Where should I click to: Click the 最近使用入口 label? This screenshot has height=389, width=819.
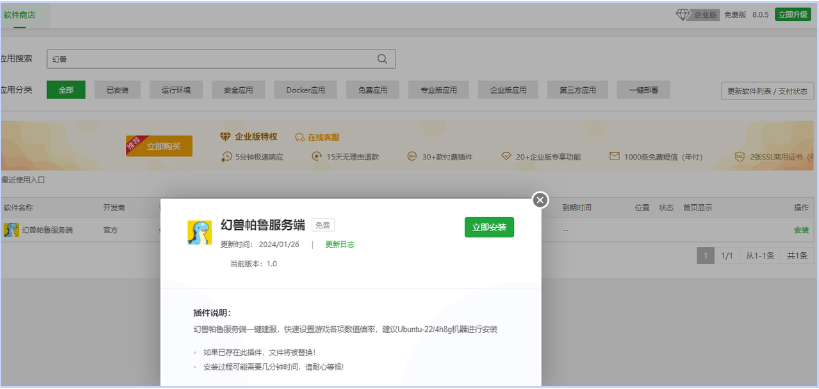23,180
